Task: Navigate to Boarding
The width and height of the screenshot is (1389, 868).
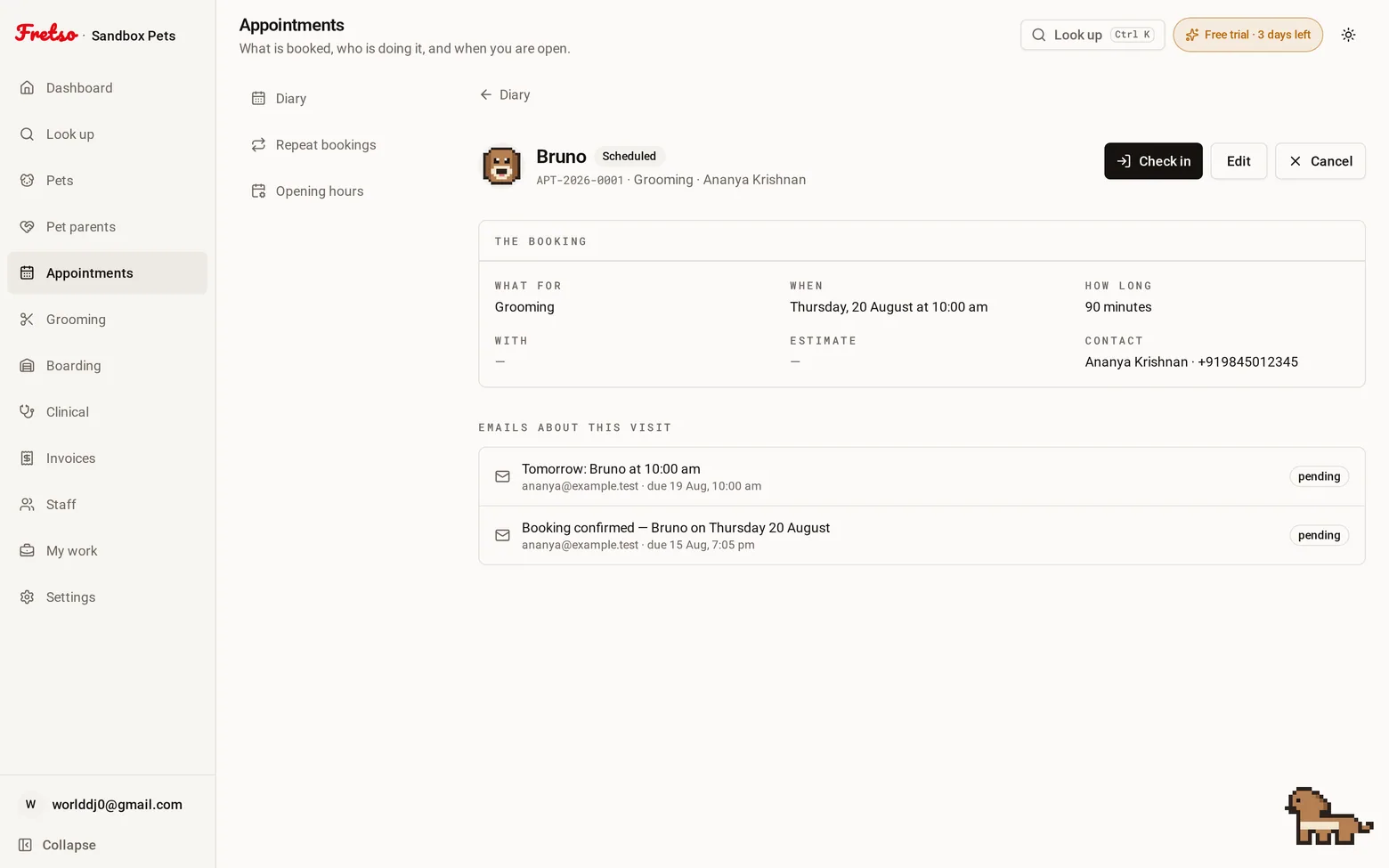Action: (107, 366)
